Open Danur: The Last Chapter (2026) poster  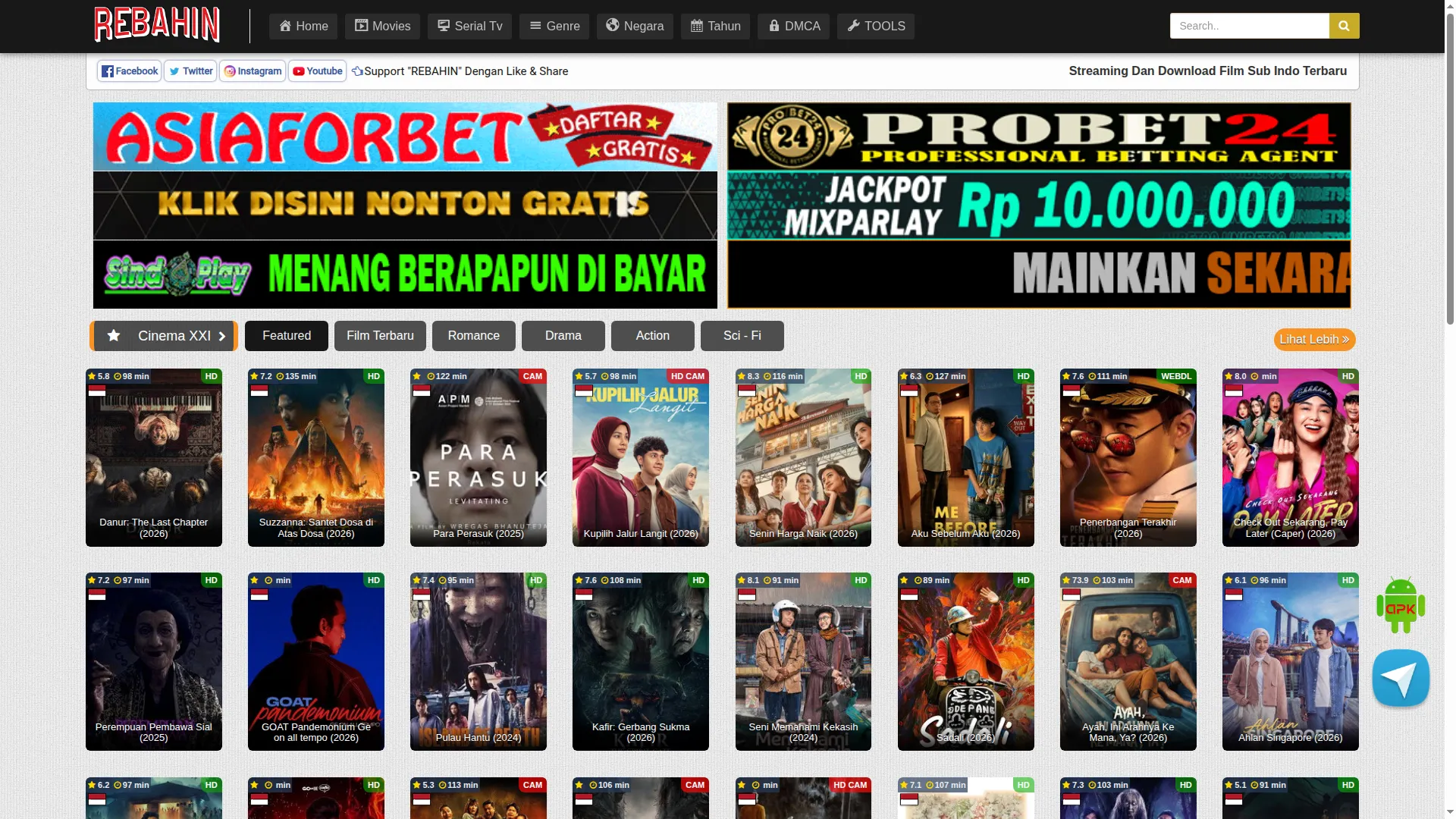pyautogui.click(x=154, y=458)
